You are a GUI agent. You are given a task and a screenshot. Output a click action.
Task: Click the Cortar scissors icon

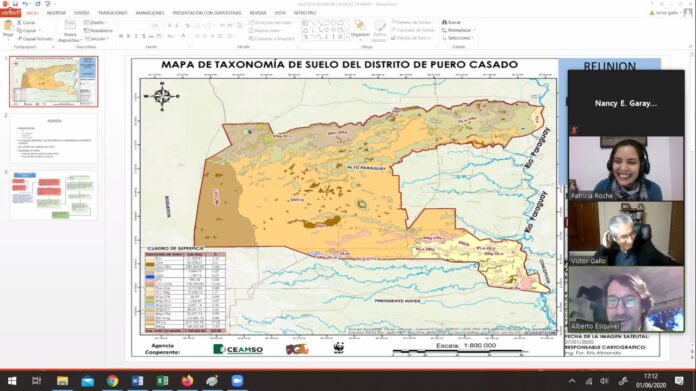coord(19,22)
